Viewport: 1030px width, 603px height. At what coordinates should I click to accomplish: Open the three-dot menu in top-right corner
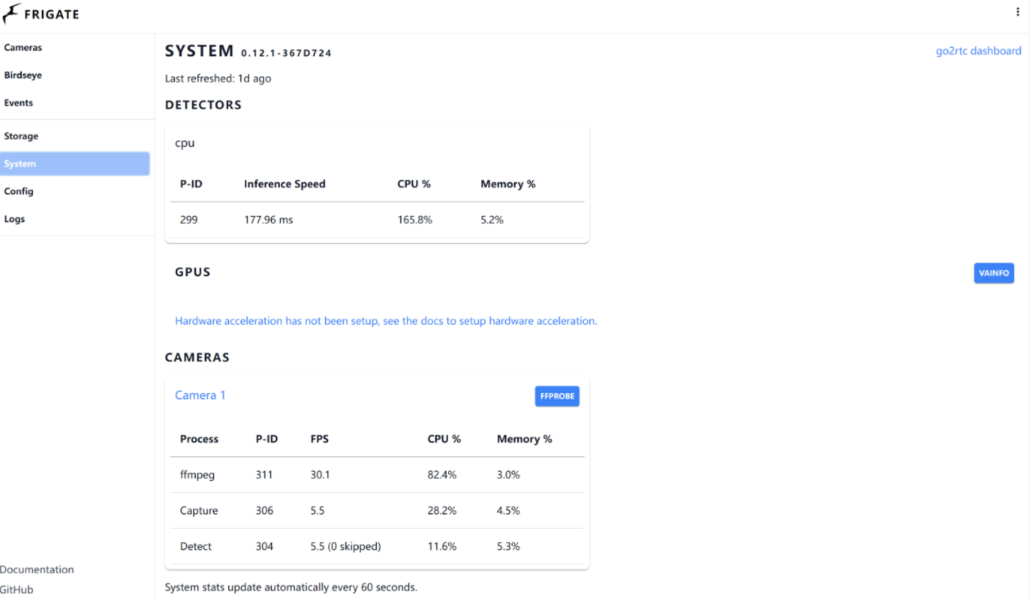(1018, 12)
